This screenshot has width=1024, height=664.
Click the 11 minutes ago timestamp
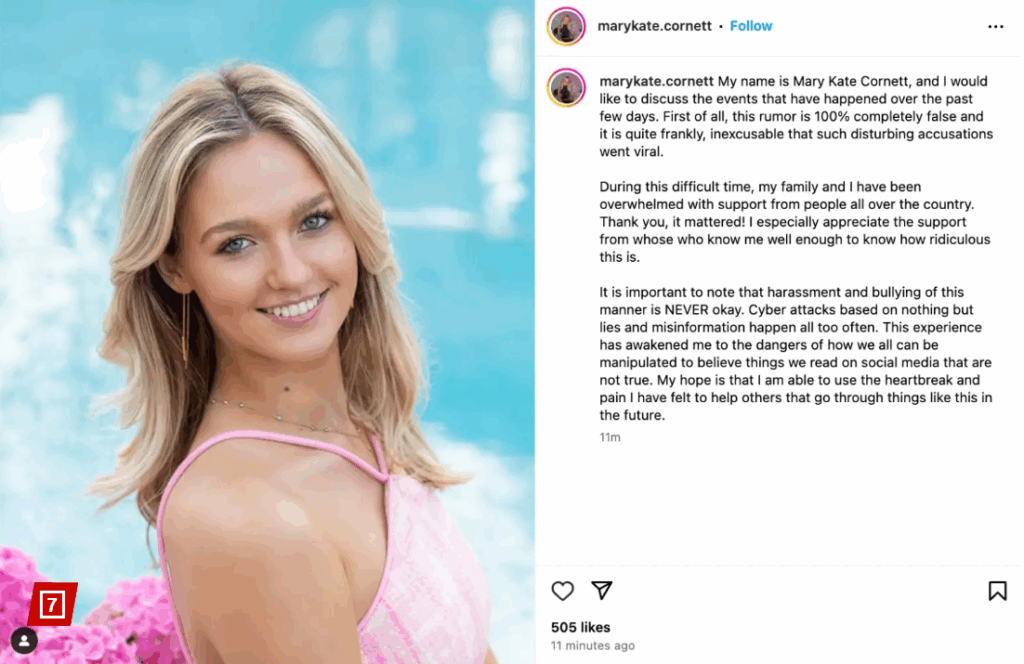[592, 646]
